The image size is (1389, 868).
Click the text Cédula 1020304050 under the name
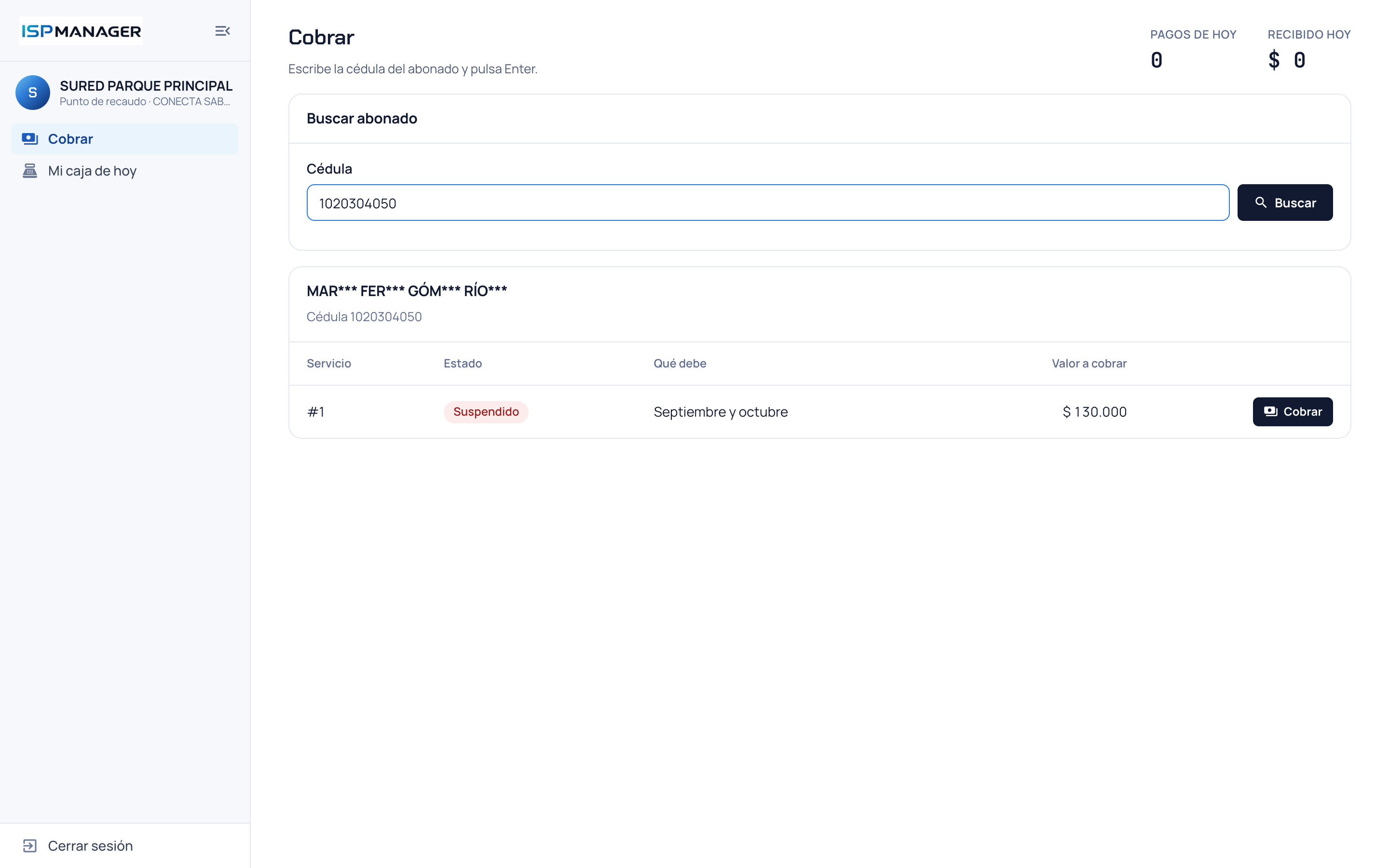point(364,317)
